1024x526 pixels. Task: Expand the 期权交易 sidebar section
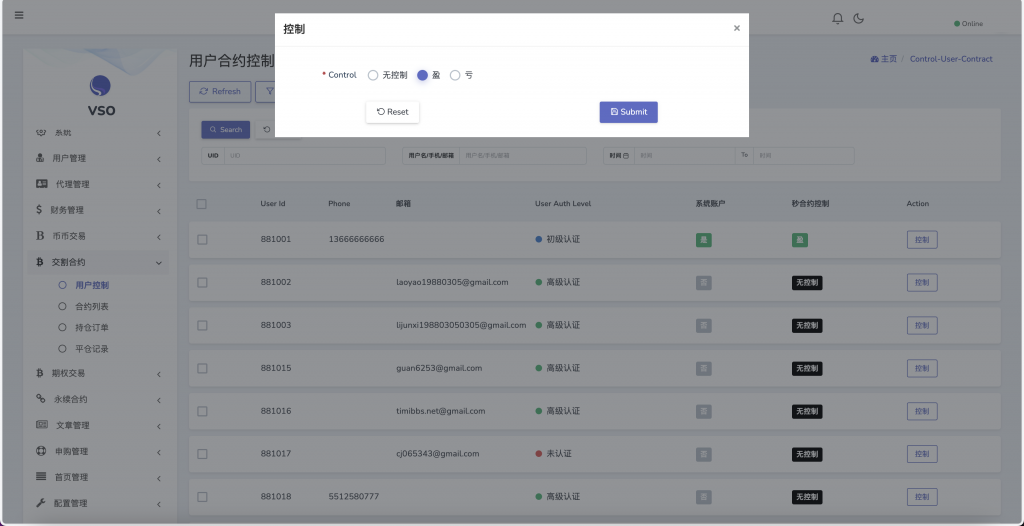pos(95,373)
